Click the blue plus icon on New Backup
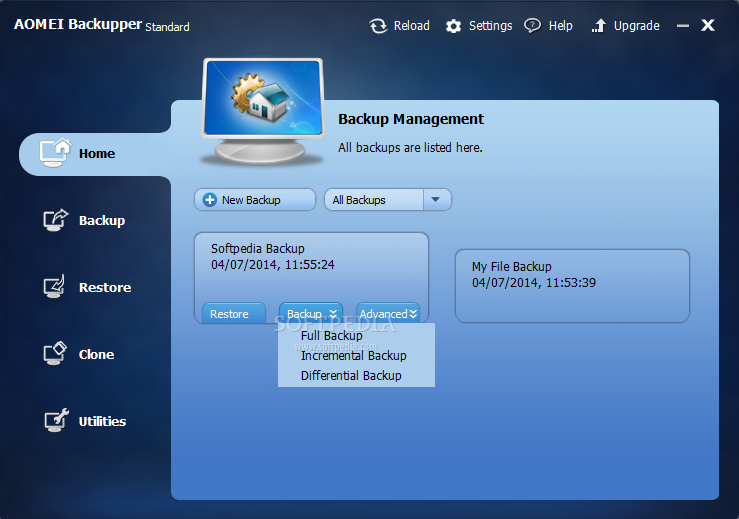Viewport: 739px width, 519px height. coord(210,200)
